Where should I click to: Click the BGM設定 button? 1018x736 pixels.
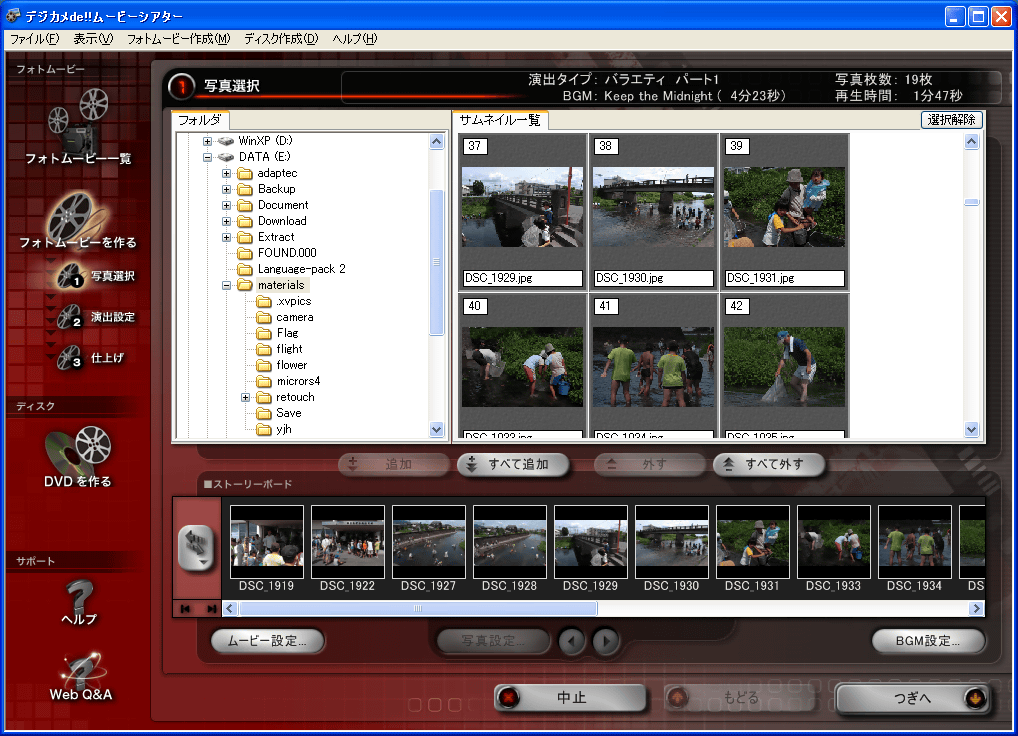pos(928,641)
